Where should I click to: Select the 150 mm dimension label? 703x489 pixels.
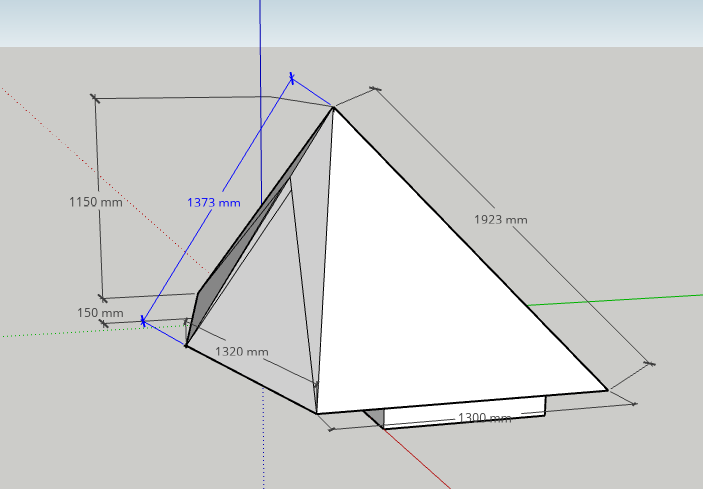pyautogui.click(x=100, y=313)
